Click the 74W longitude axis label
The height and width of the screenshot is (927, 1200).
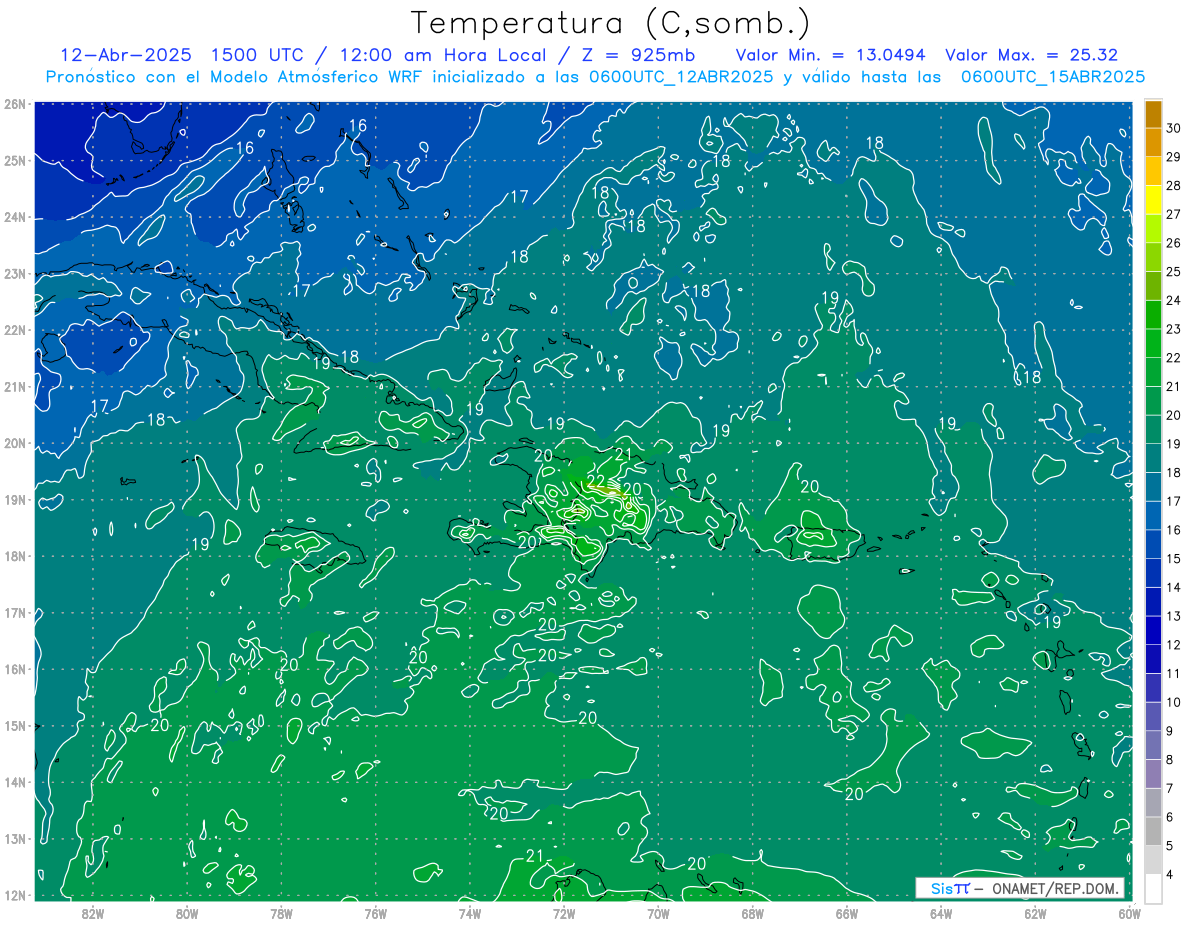click(469, 913)
